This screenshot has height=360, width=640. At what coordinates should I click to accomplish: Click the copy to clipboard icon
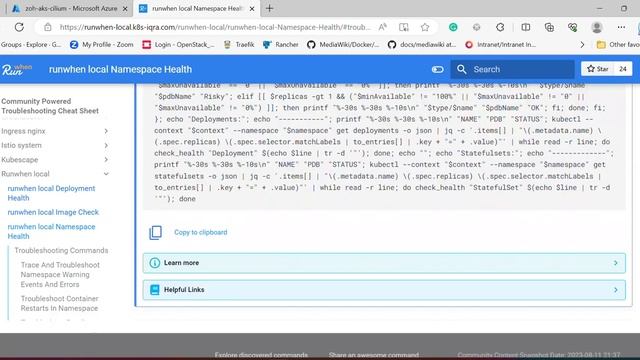click(x=156, y=232)
